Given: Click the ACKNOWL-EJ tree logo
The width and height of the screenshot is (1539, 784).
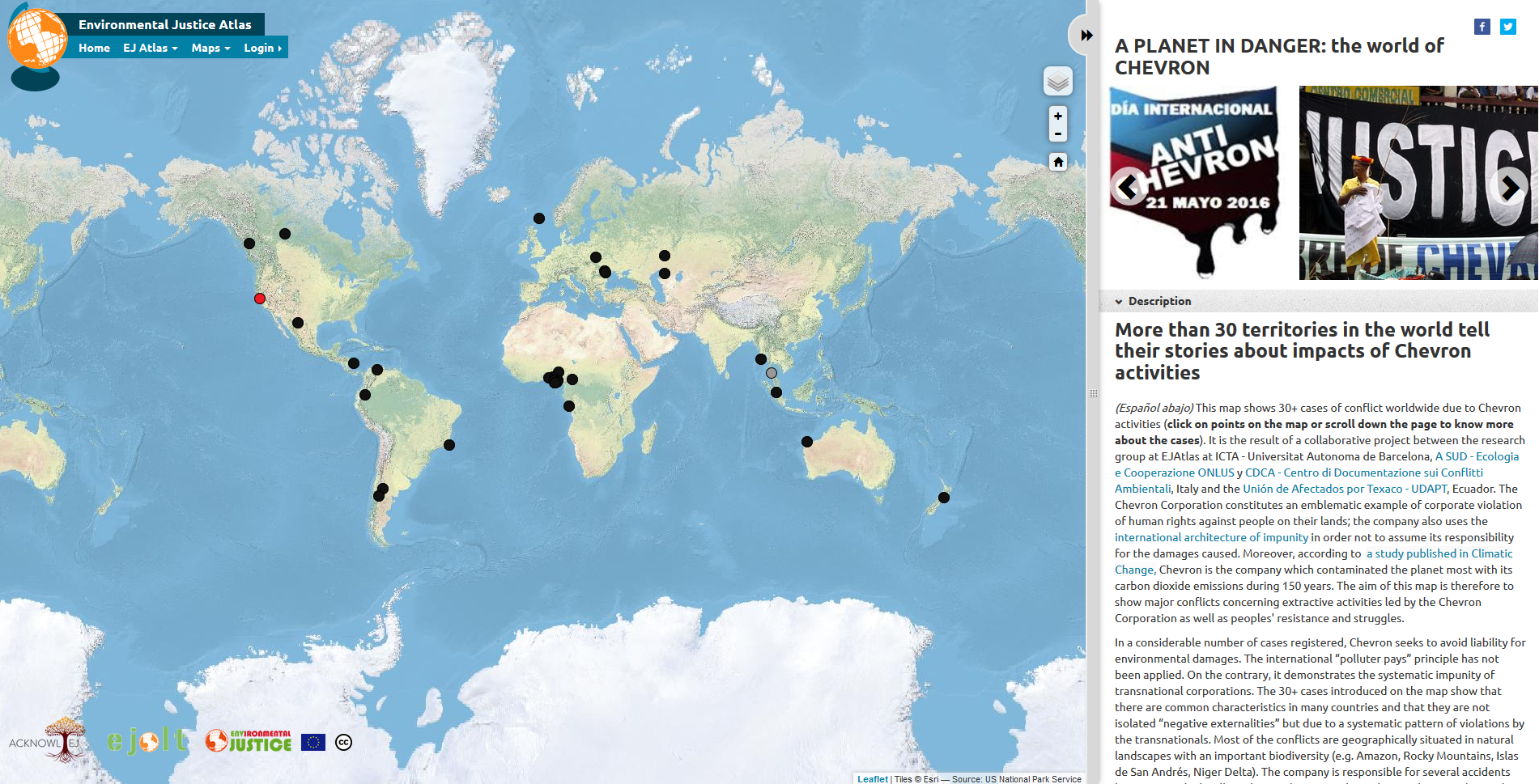Looking at the screenshot, I should click(x=46, y=740).
